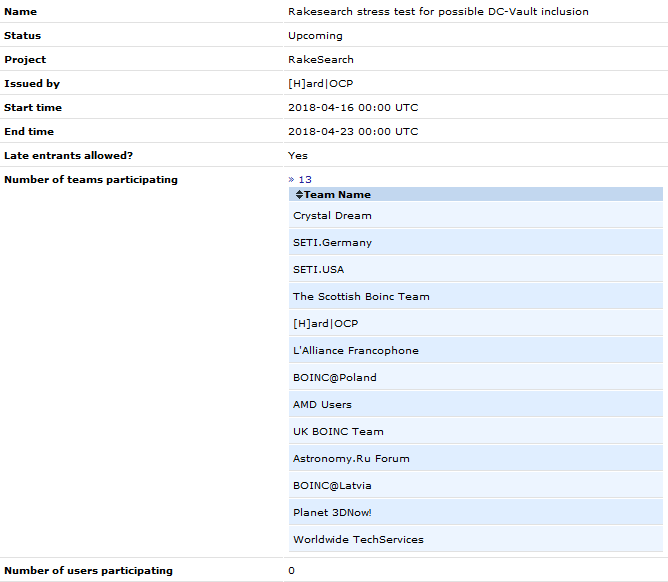Click [H]ard|OCP in the team list
This screenshot has width=668, height=582.
click(x=325, y=324)
